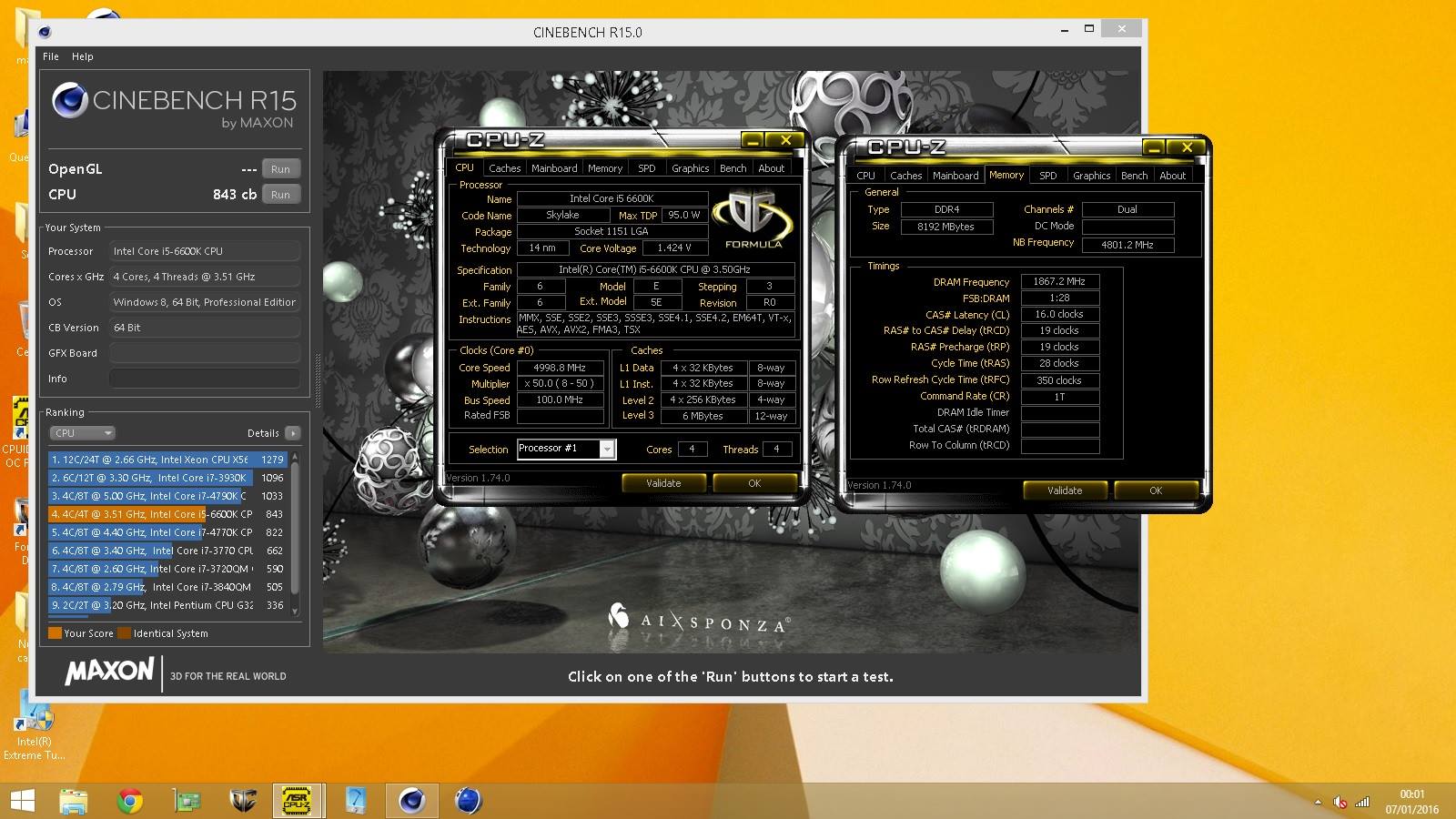
Task: Expand ranking Details arrow button
Action: [293, 433]
